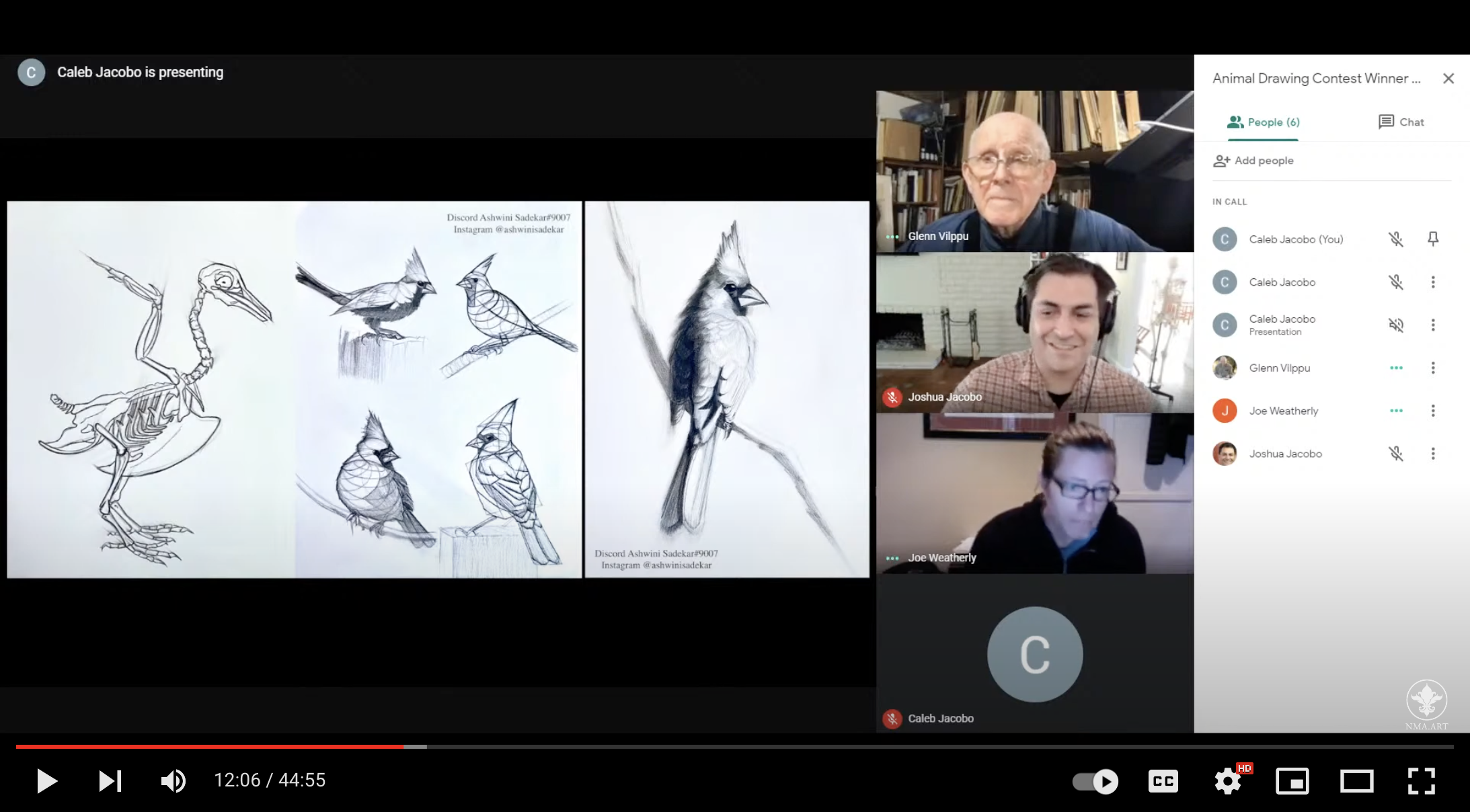1470x812 pixels.
Task: Open more options for Joe Weatherly
Action: (x=1433, y=411)
